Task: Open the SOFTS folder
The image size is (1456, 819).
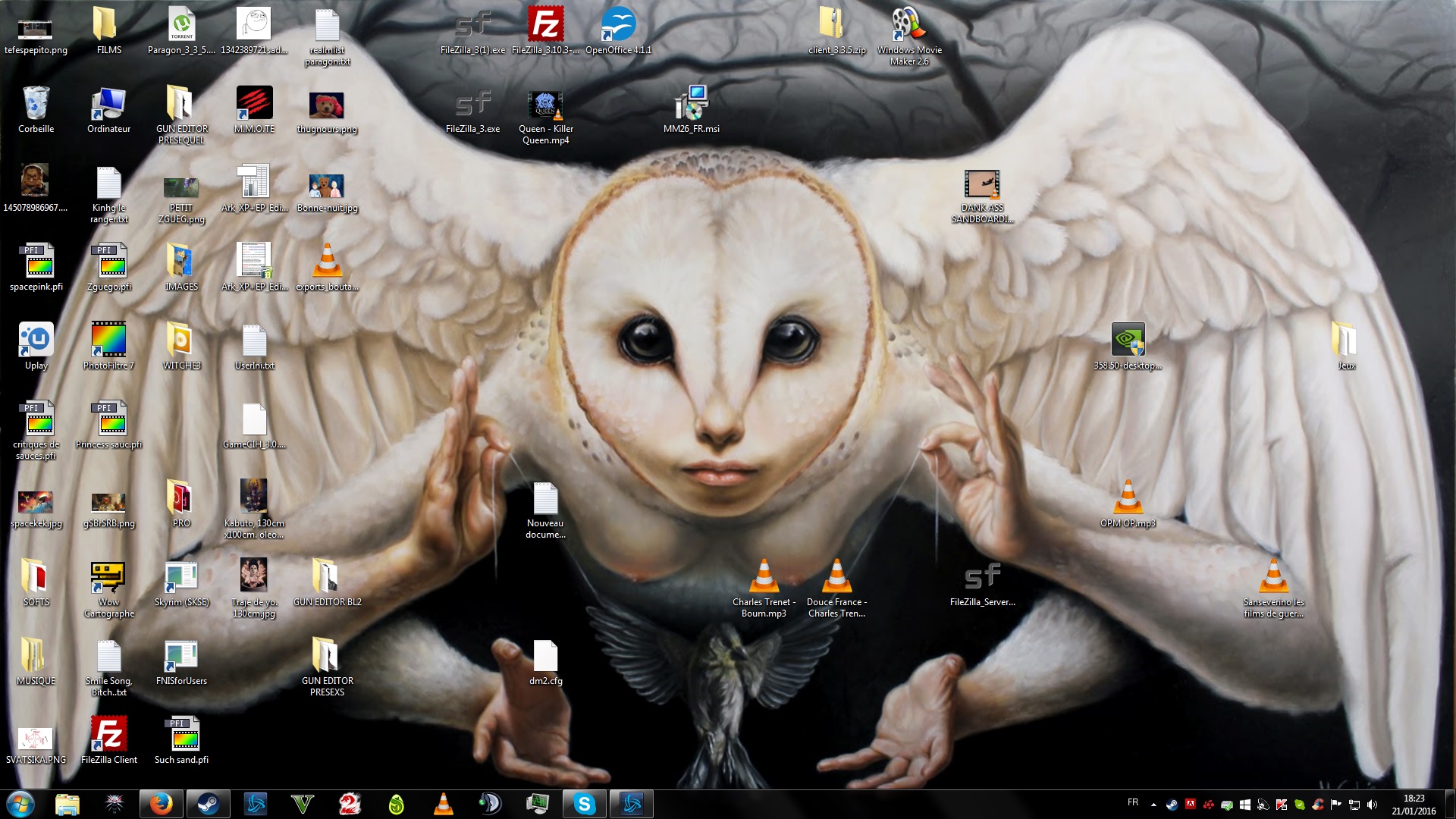Action: 36,583
